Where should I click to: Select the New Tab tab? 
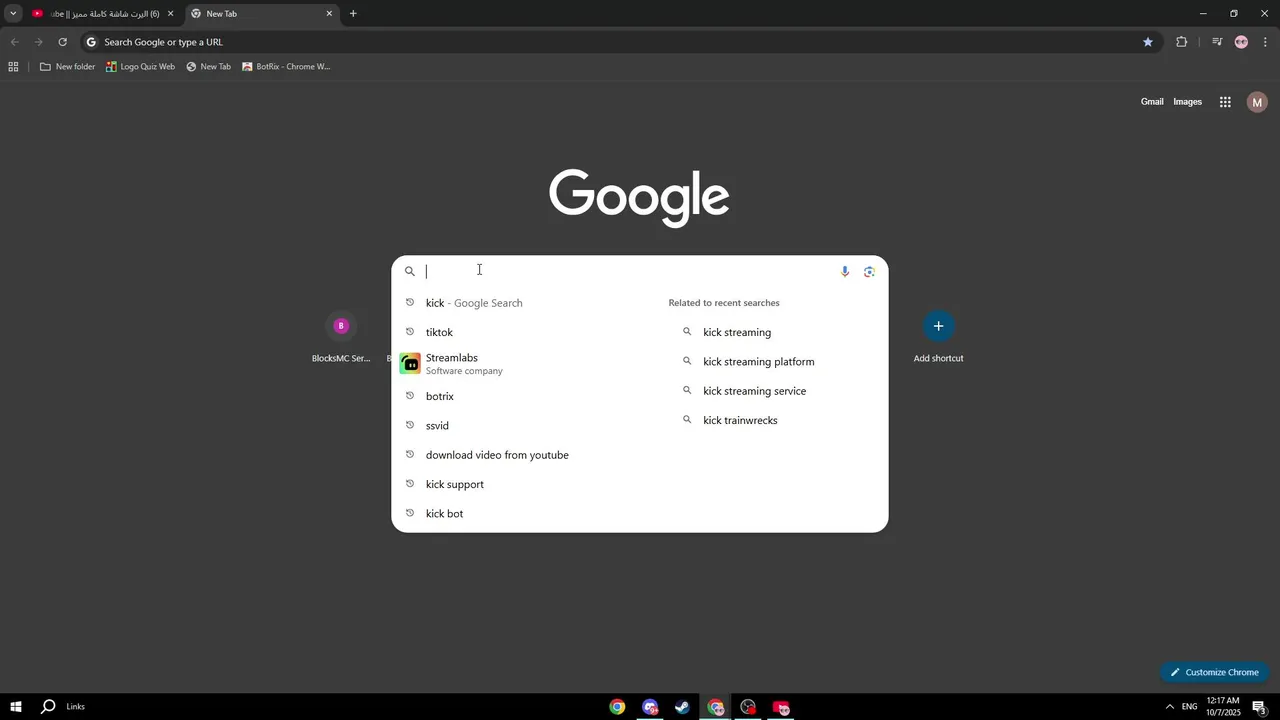pos(262,14)
